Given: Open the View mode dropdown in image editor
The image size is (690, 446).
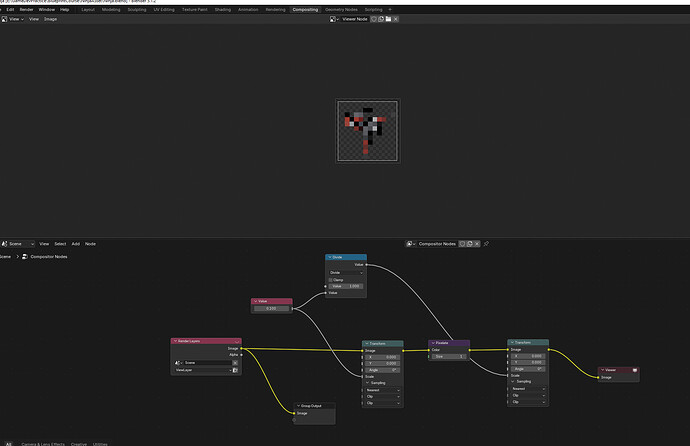Looking at the screenshot, I should click(16, 19).
